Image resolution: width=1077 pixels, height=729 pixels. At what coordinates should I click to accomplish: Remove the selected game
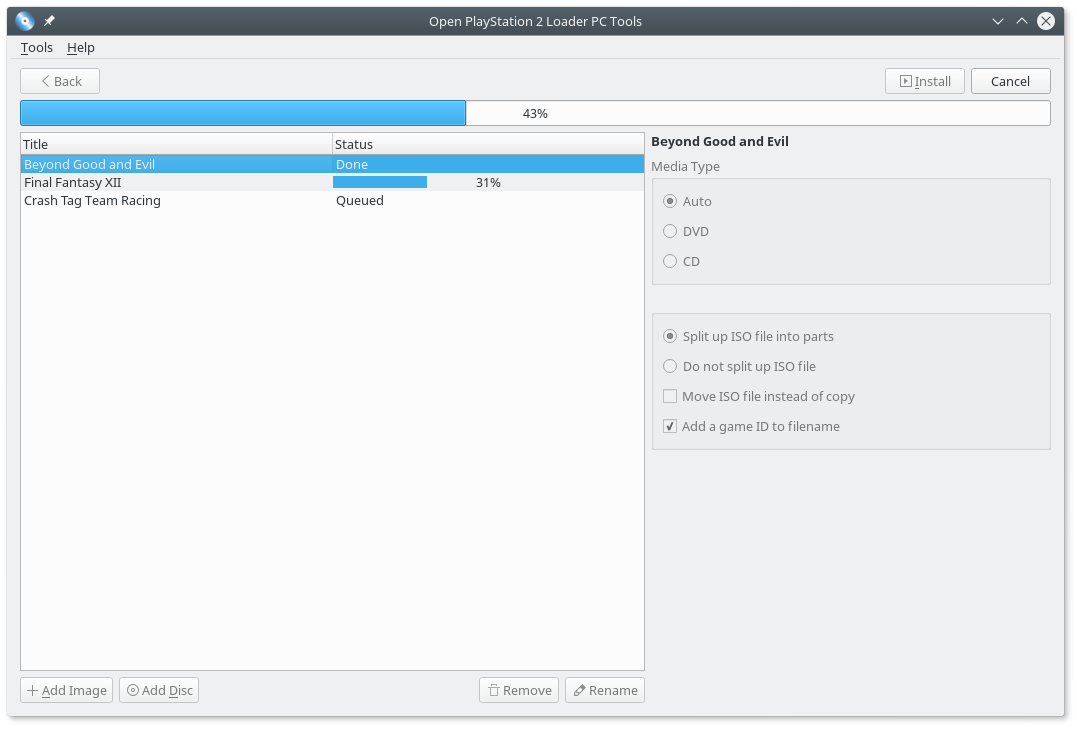[x=519, y=690]
